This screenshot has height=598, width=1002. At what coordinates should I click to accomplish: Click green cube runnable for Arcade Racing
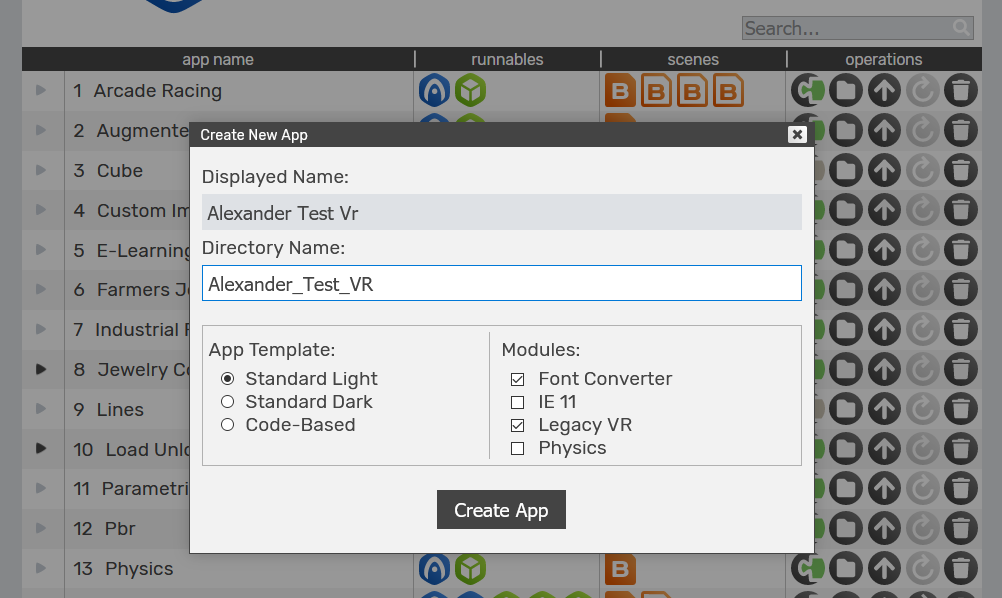(x=470, y=90)
